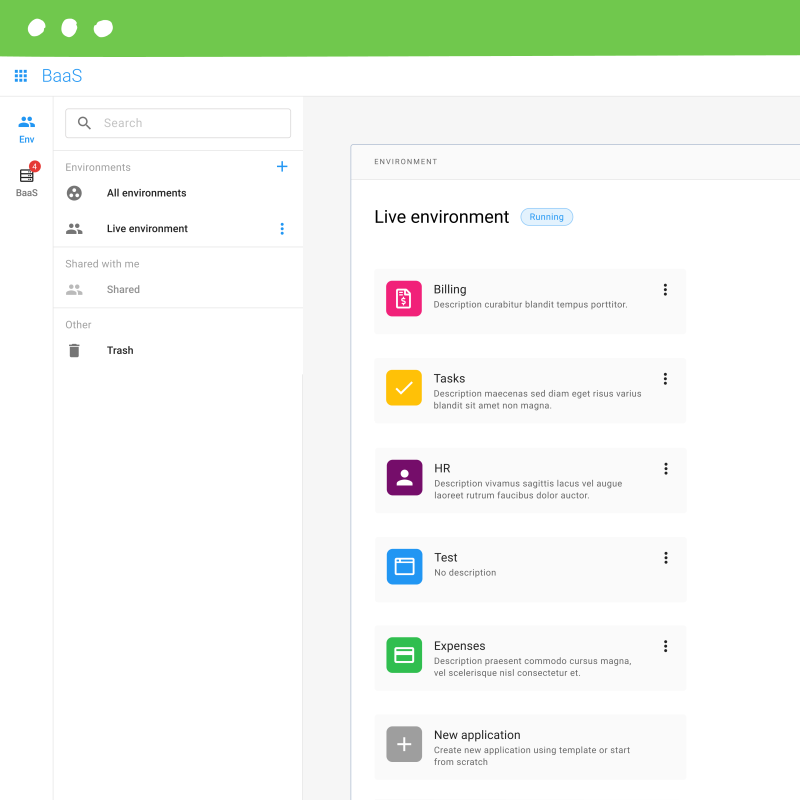Viewport: 800px width, 800px height.
Task: Click New application gray plus button
Action: [404, 744]
